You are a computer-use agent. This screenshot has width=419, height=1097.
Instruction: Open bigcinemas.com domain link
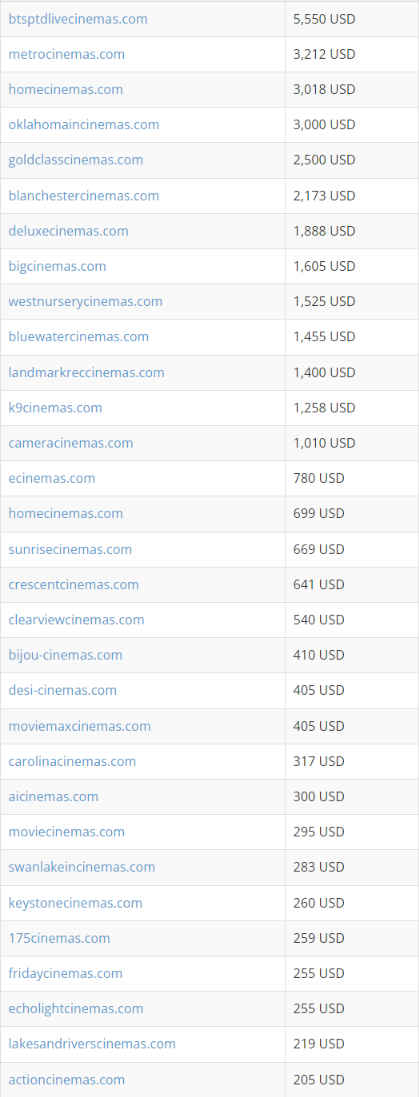(x=57, y=267)
